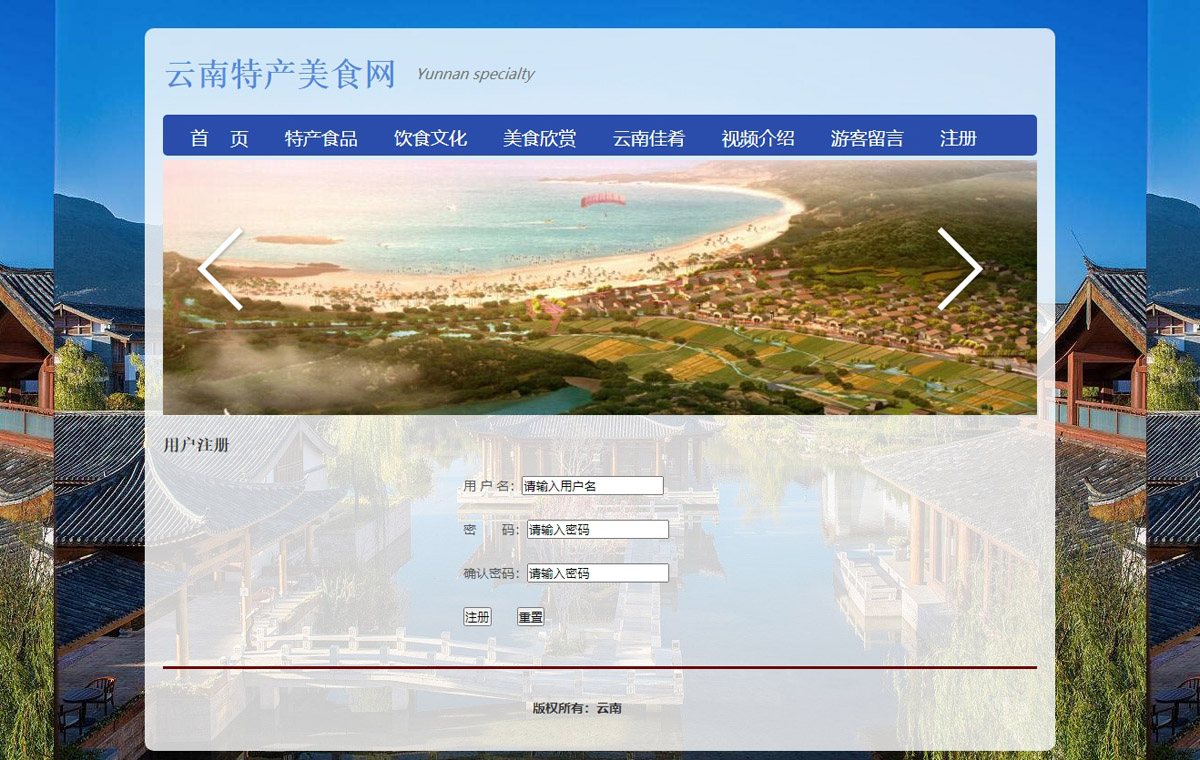Click into the 密码 password field
The image size is (1200, 760).
pos(598,529)
